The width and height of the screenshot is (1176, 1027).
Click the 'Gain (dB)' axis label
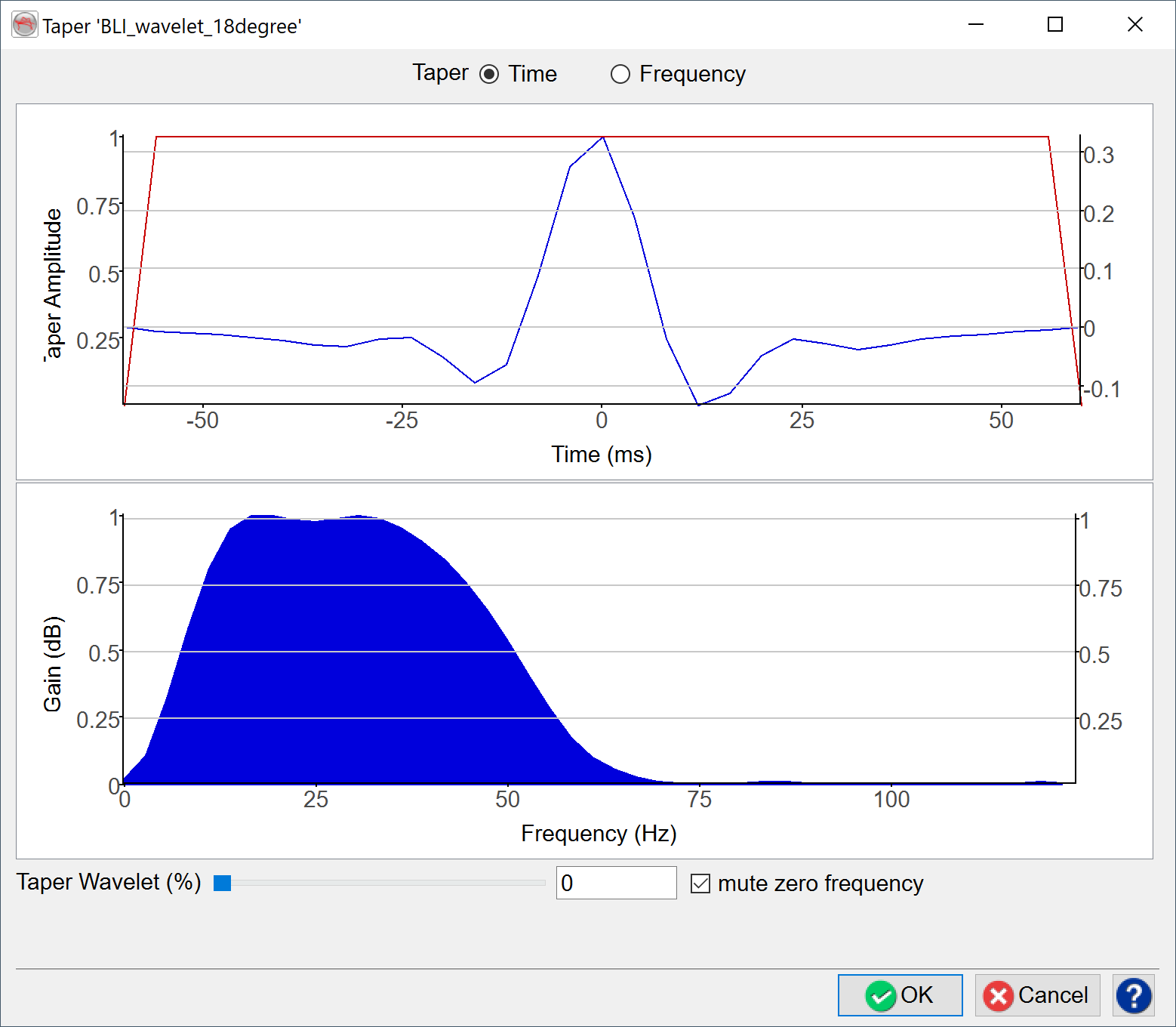point(53,665)
